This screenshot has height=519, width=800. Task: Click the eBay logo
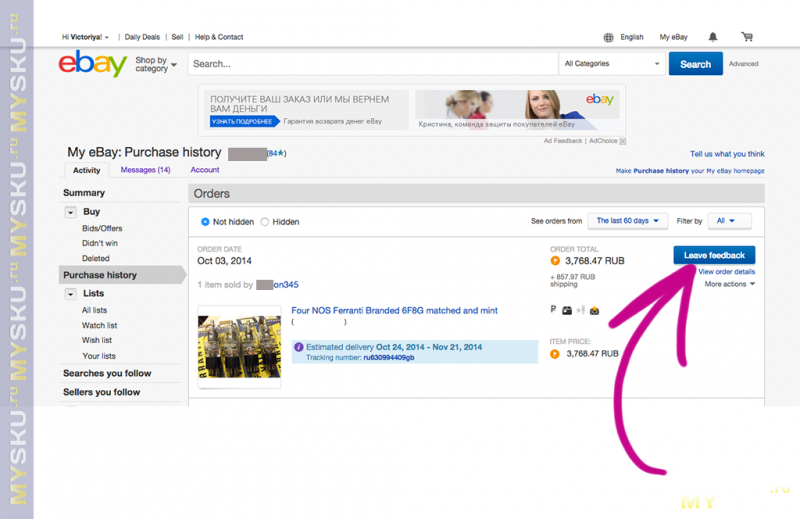[x=92, y=63]
